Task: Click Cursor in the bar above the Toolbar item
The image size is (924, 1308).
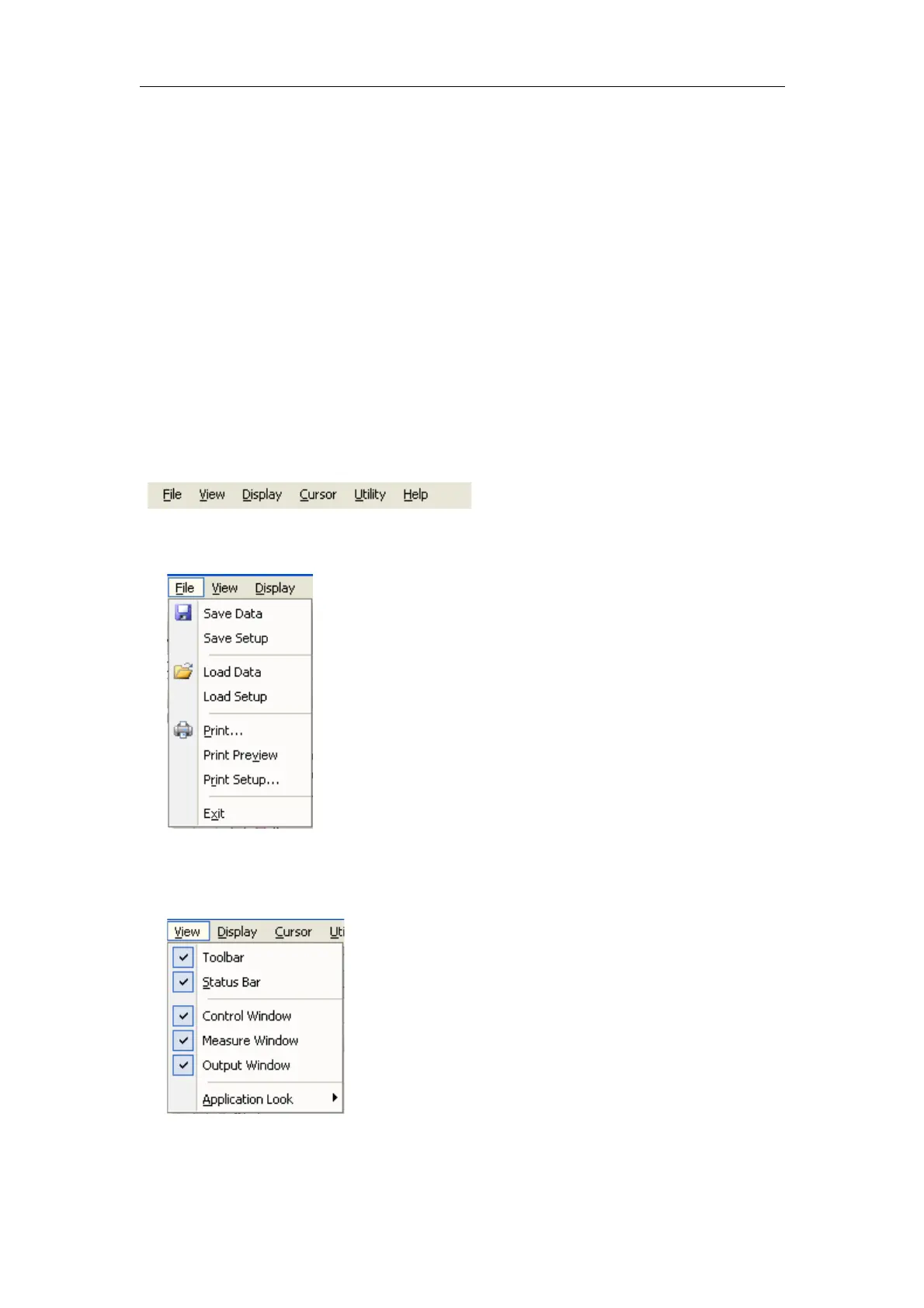Action: tap(293, 931)
